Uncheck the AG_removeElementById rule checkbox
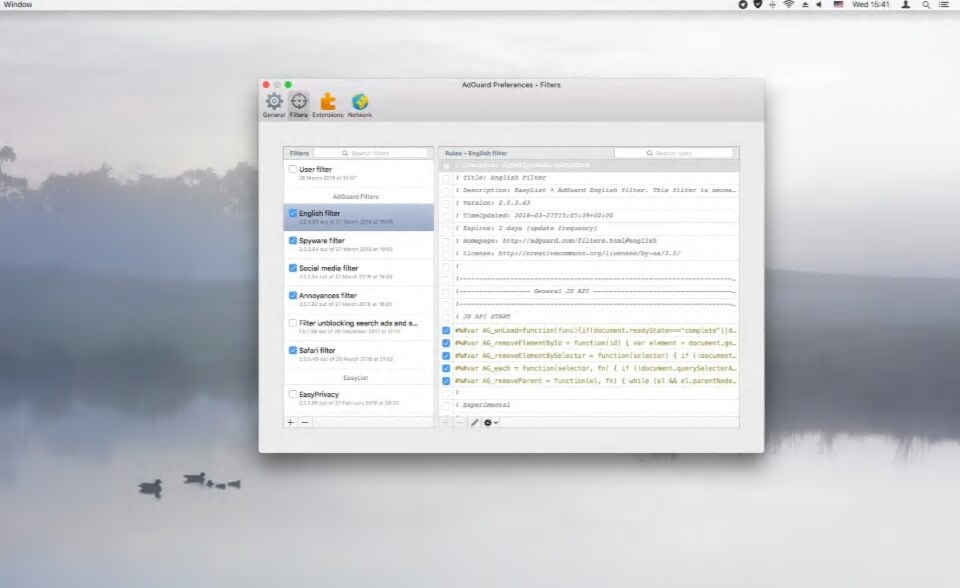Screen dimensions: 960x588 click(x=446, y=343)
